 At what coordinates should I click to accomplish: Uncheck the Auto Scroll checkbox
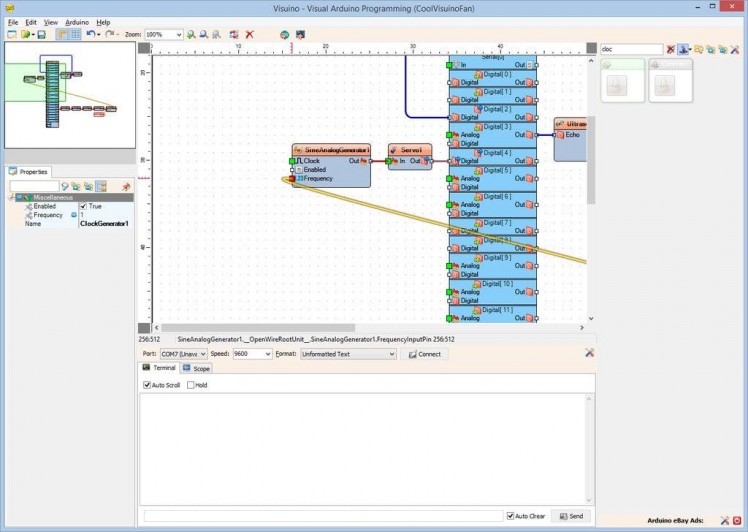(147, 385)
